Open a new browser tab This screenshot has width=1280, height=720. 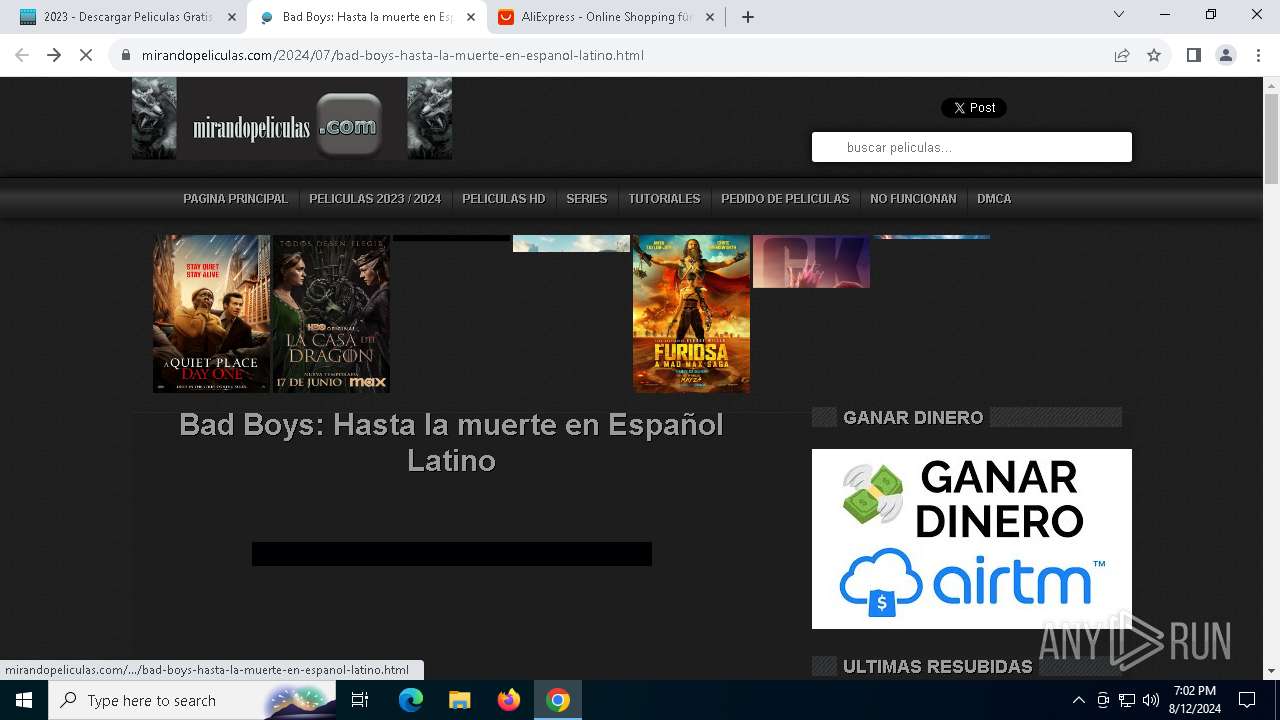(x=748, y=17)
